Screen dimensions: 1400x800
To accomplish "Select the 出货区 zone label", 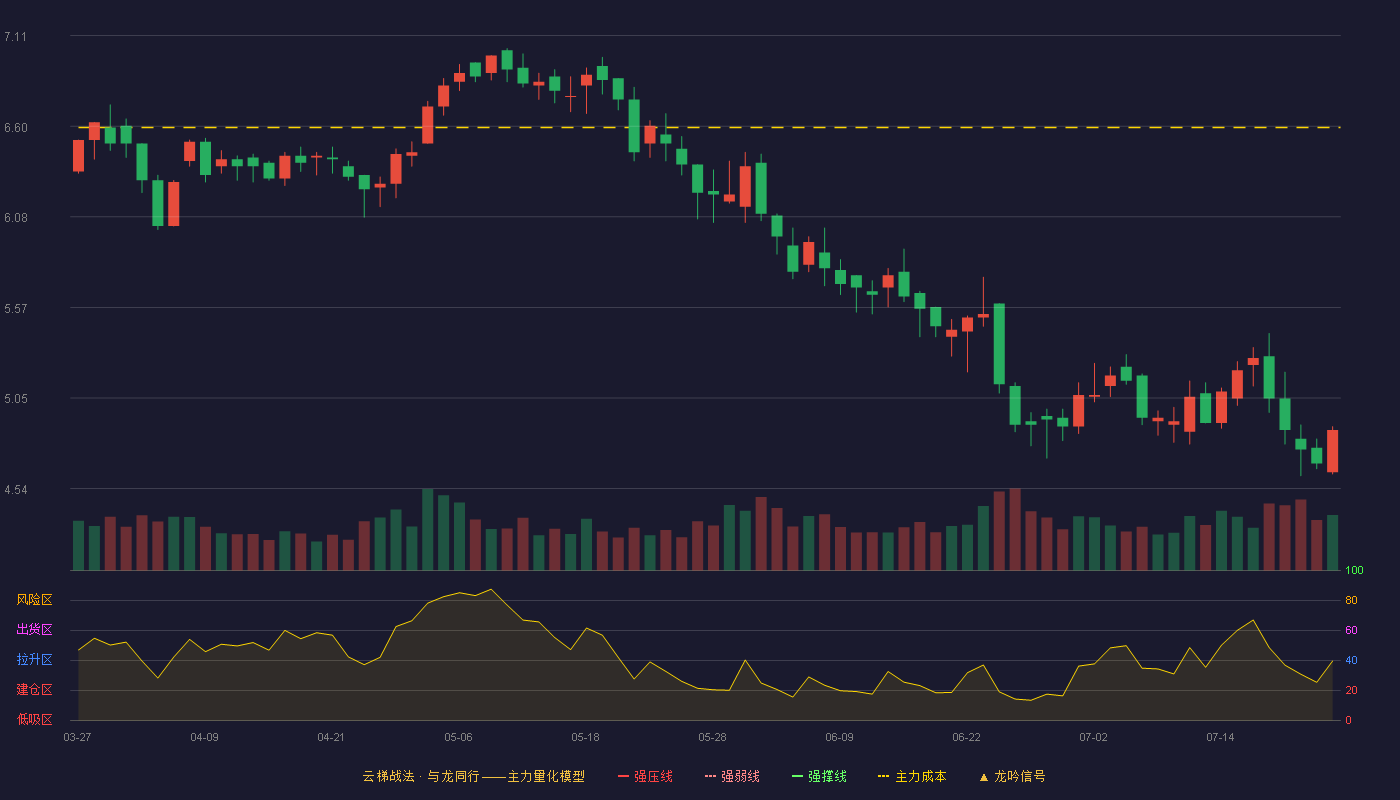I will coord(34,630).
